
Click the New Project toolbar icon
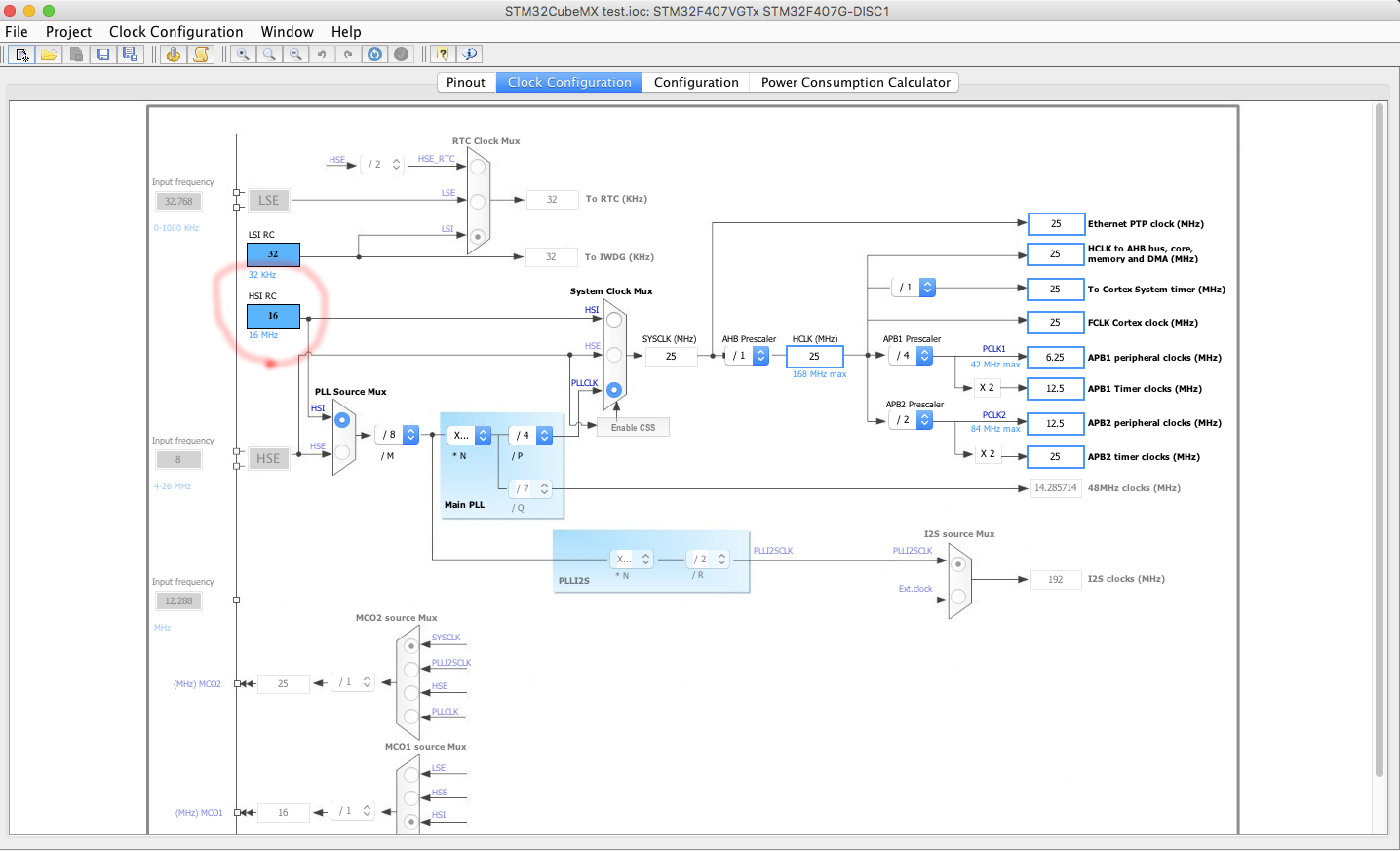pos(21,55)
